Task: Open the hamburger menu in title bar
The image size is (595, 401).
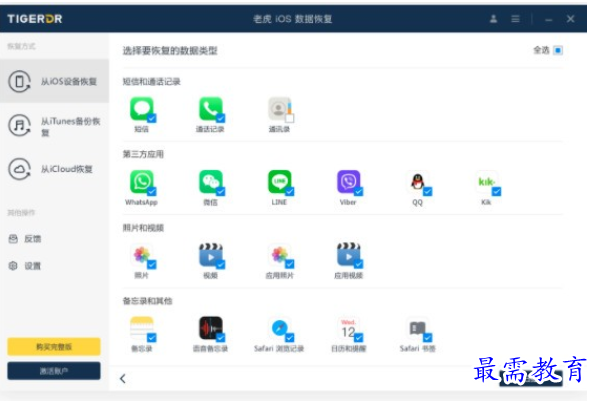Action: 515,19
